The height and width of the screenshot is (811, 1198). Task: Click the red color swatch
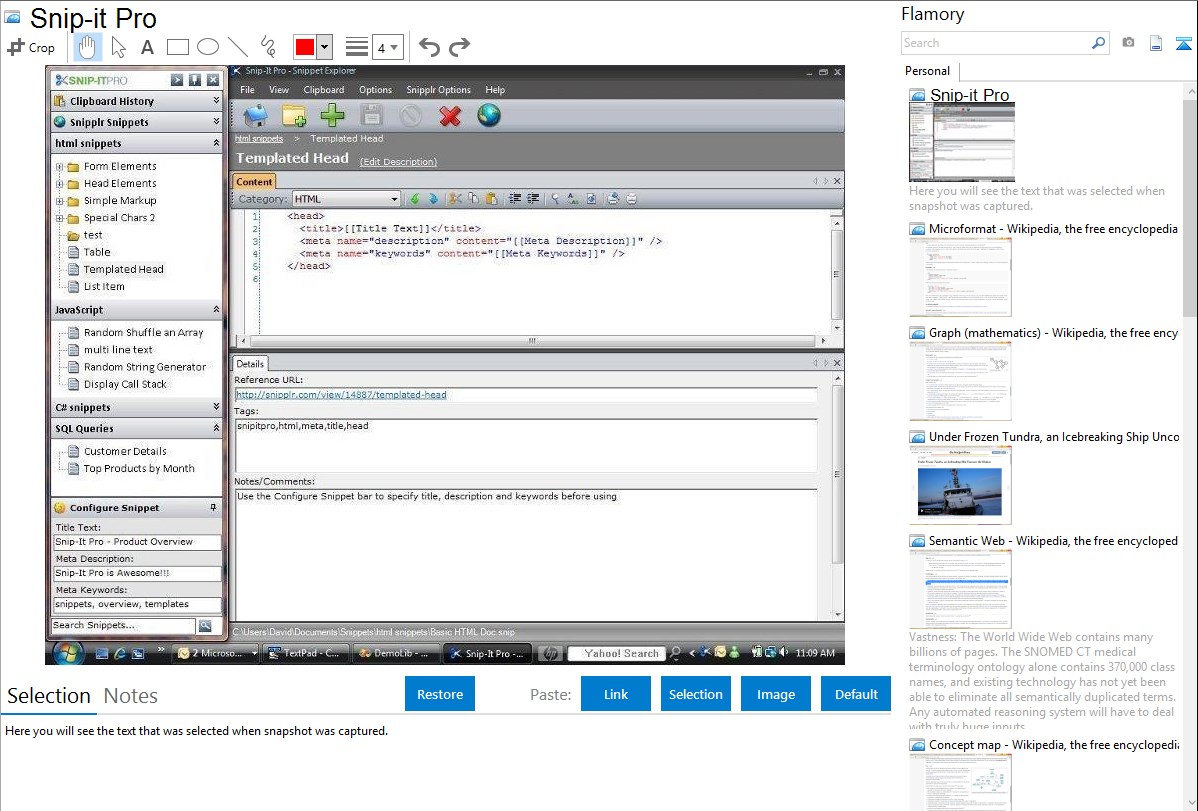305,47
